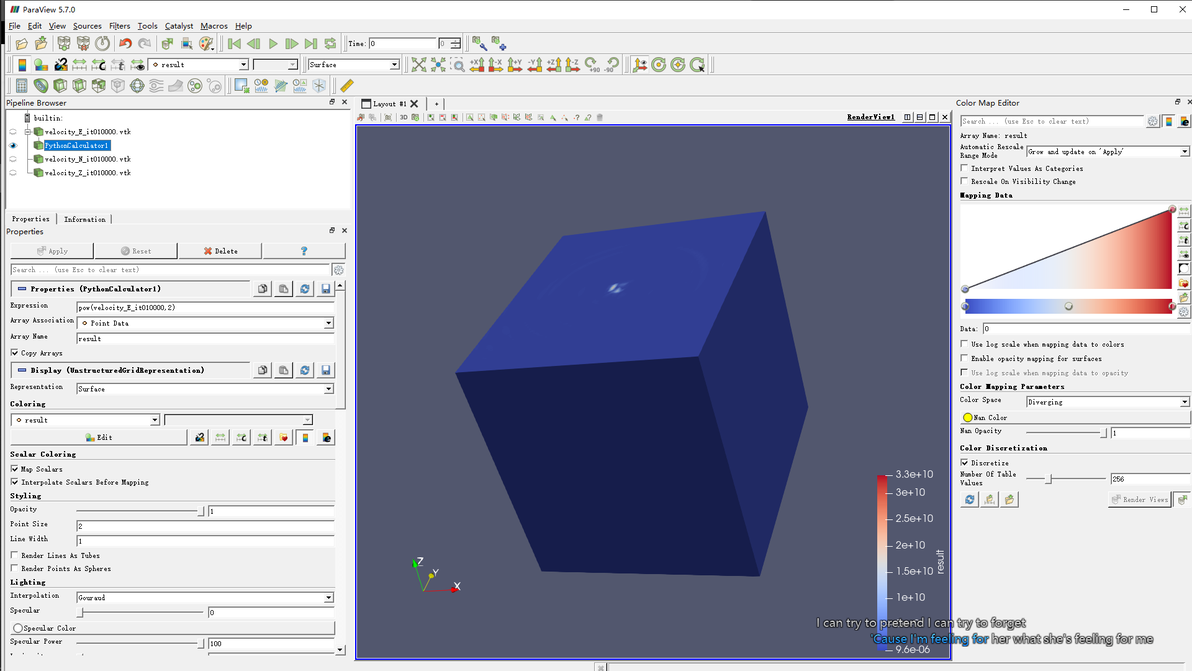Toggle the Discretize checkbox
This screenshot has width=1192, height=671.
(965, 463)
